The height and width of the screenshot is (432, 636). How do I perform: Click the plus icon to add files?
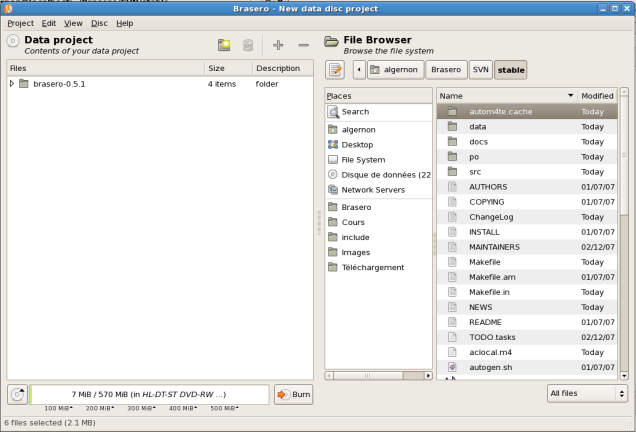pos(278,45)
